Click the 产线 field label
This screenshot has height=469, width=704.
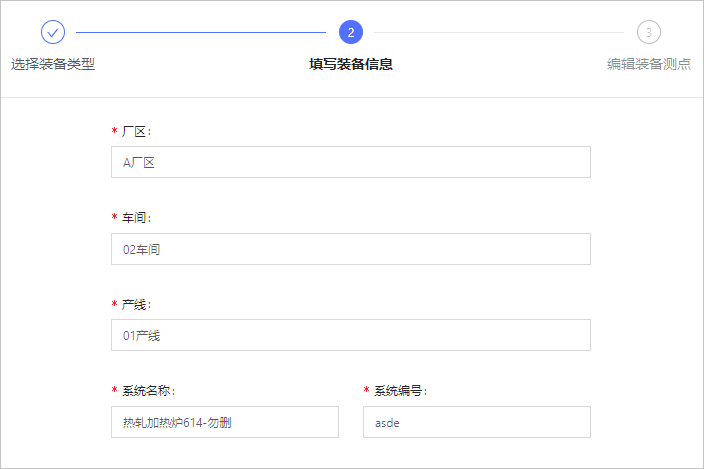click(x=136, y=305)
